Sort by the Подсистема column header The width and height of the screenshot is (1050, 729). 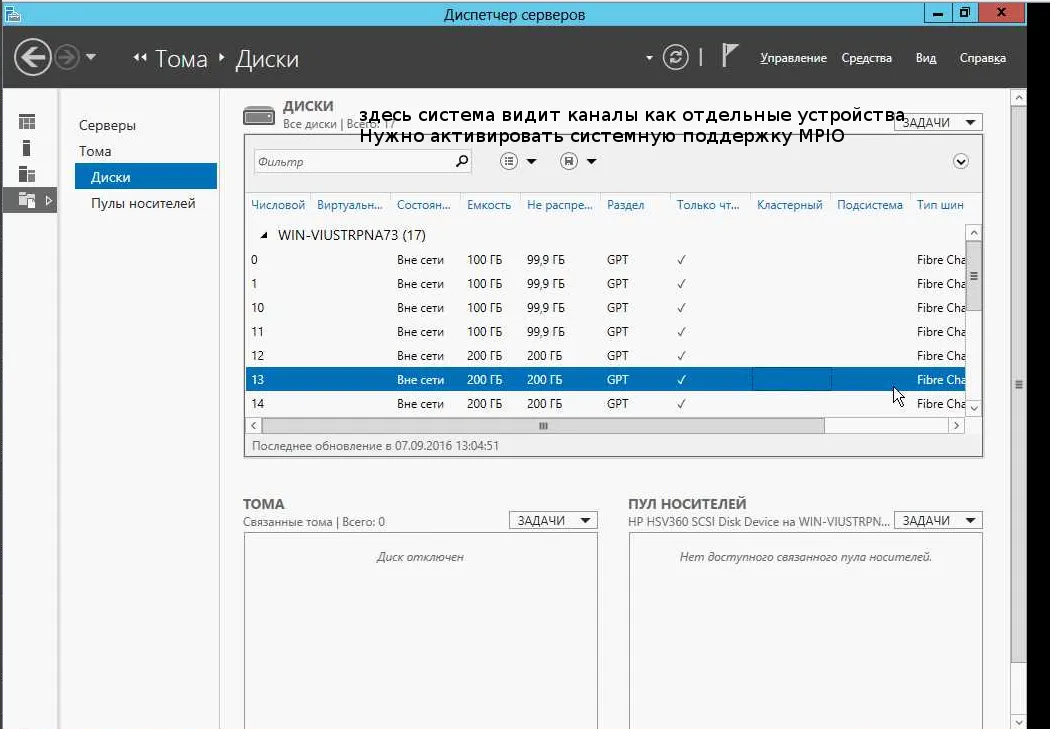point(870,205)
